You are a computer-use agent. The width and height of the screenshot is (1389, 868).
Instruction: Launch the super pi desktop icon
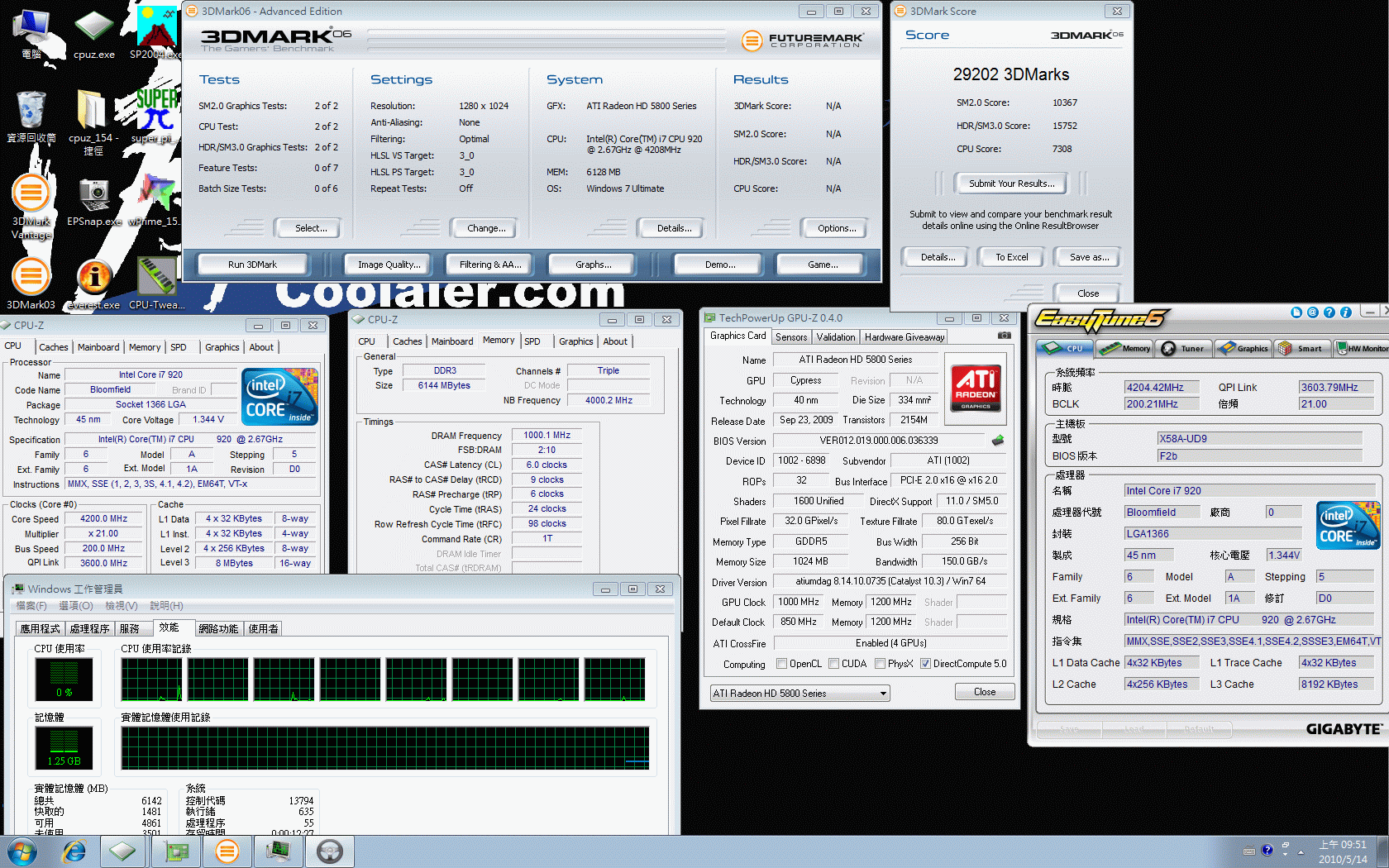pos(155,116)
